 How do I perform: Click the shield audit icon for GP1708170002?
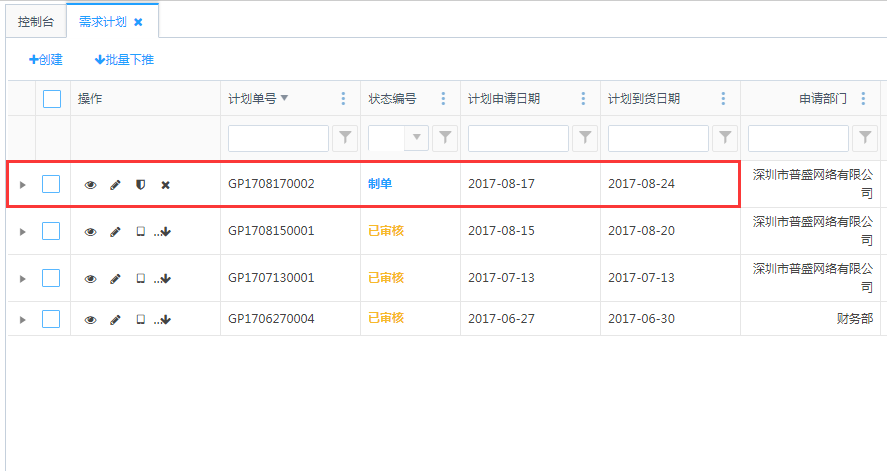pos(140,185)
